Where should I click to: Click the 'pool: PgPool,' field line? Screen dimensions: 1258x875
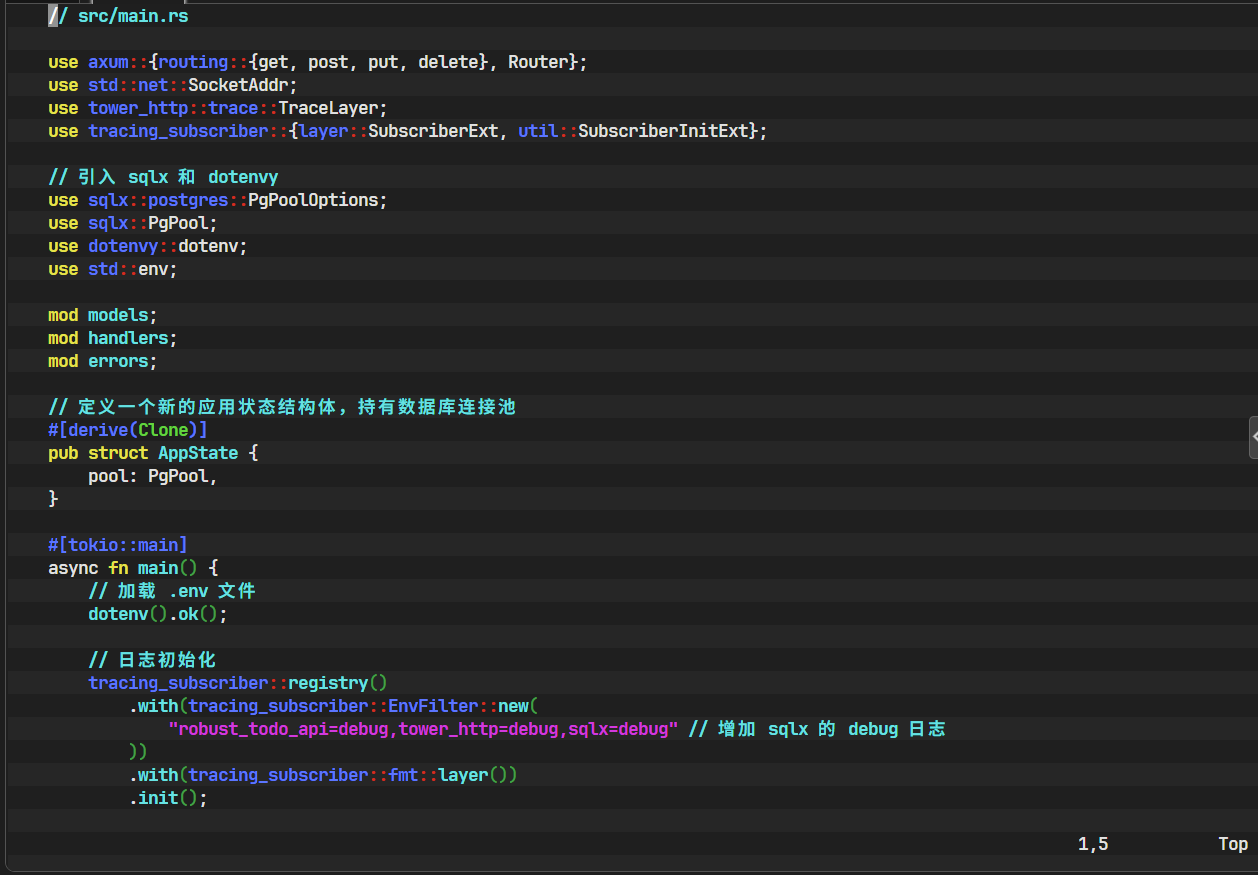pyautogui.click(x=153, y=476)
